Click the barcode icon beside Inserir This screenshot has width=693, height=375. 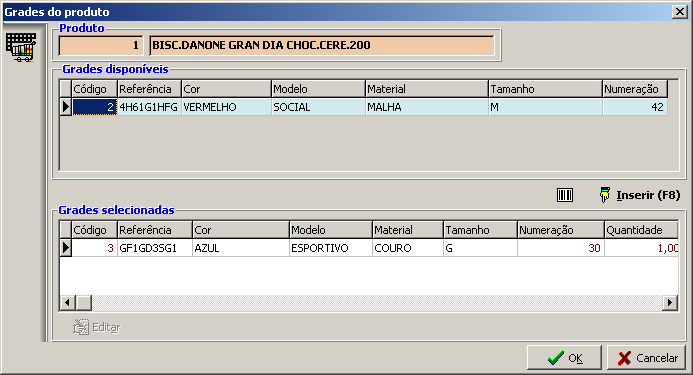click(x=564, y=195)
